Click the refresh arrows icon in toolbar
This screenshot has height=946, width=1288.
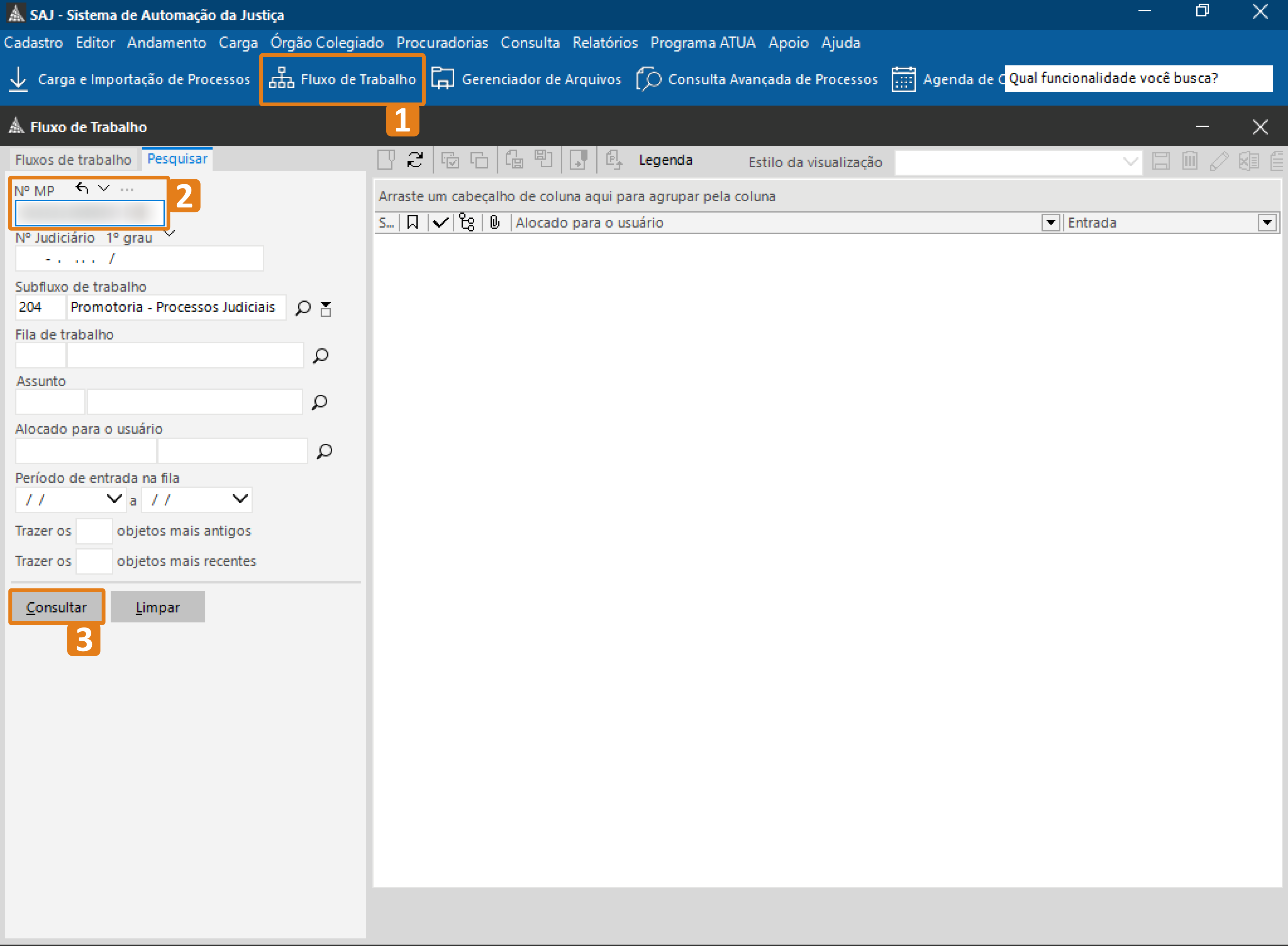(x=415, y=160)
